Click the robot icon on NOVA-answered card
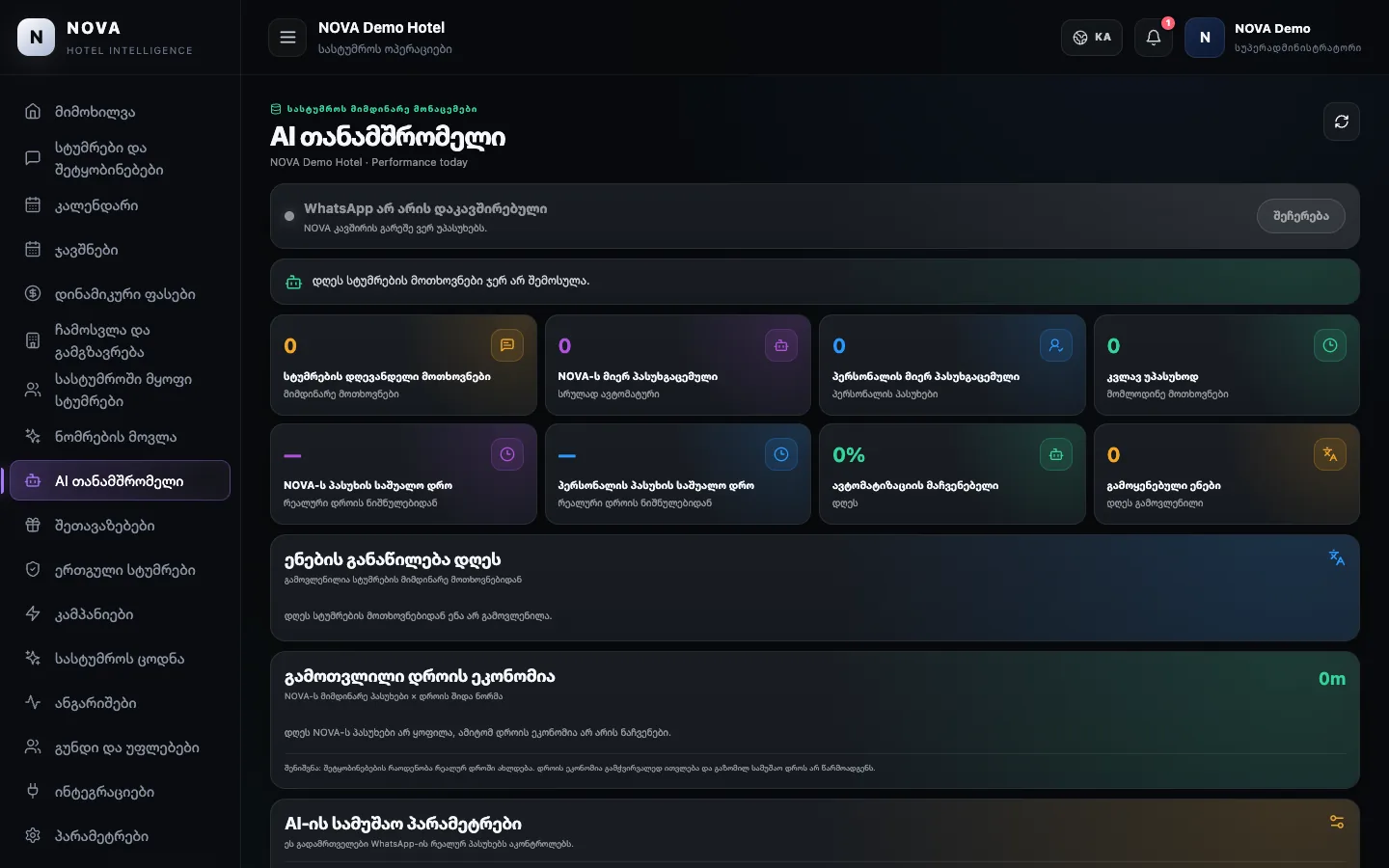The height and width of the screenshot is (868, 1389). (x=781, y=345)
